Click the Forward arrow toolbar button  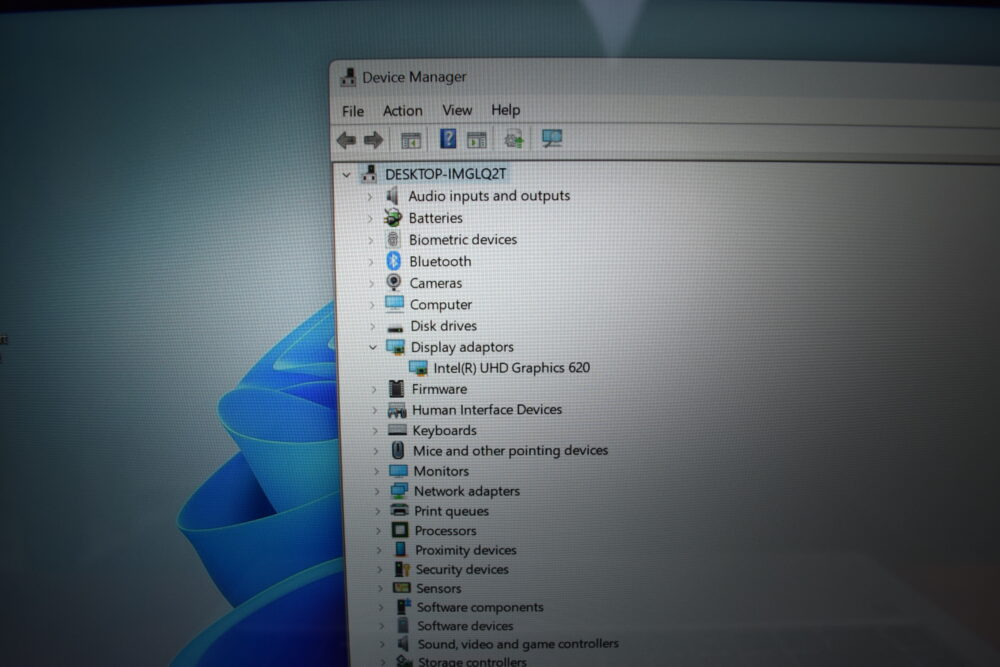(374, 140)
